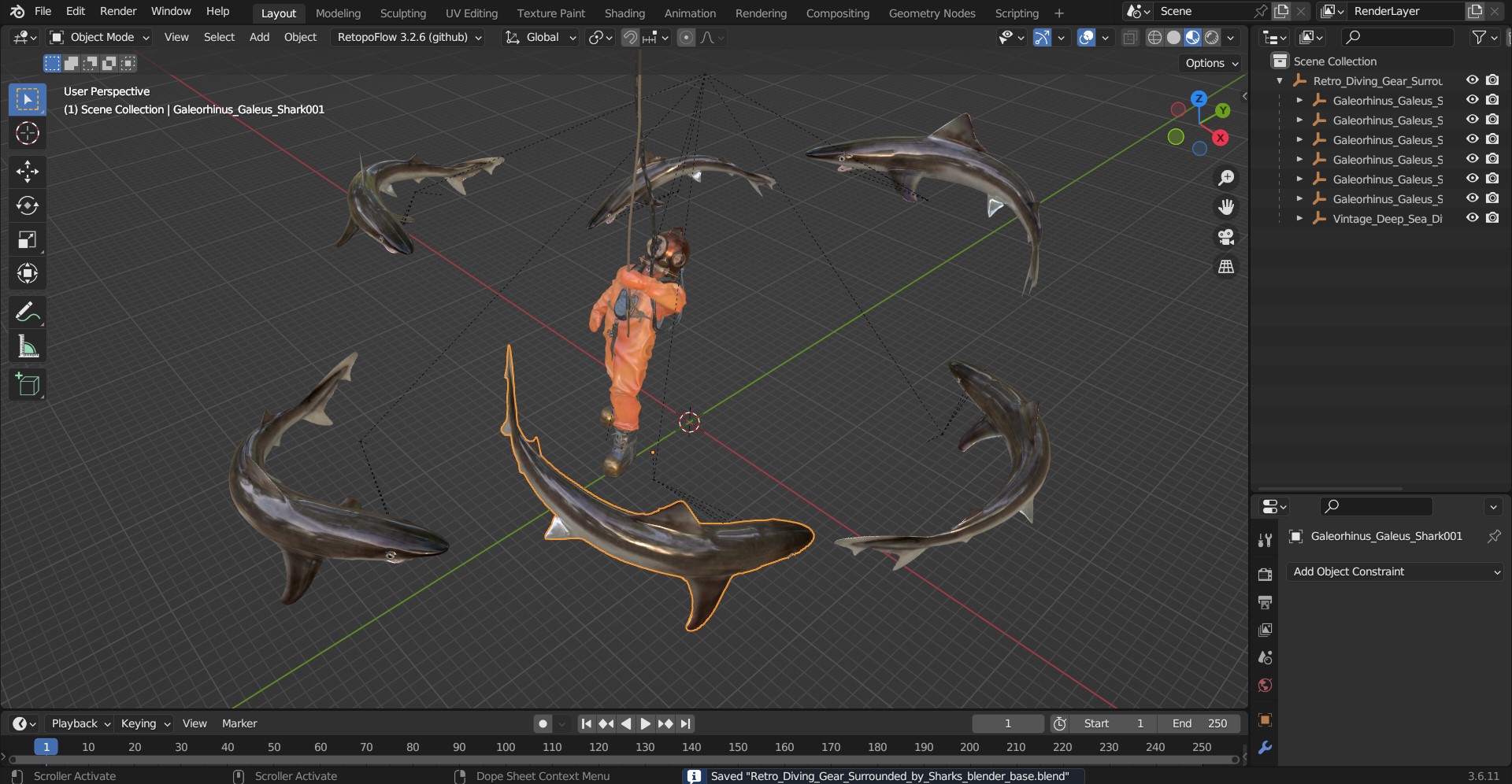Image resolution: width=1512 pixels, height=784 pixels.
Task: Toggle the camera view icon
Action: (x=1226, y=237)
